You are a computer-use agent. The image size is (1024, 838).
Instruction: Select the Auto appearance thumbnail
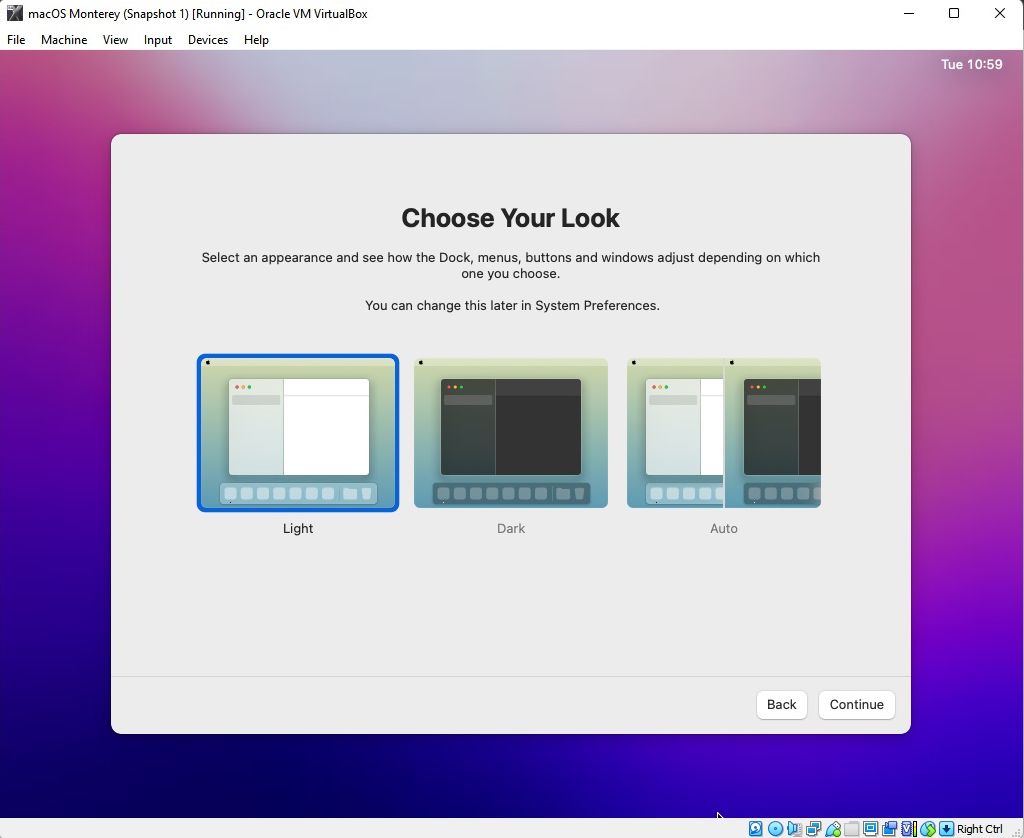[724, 433]
